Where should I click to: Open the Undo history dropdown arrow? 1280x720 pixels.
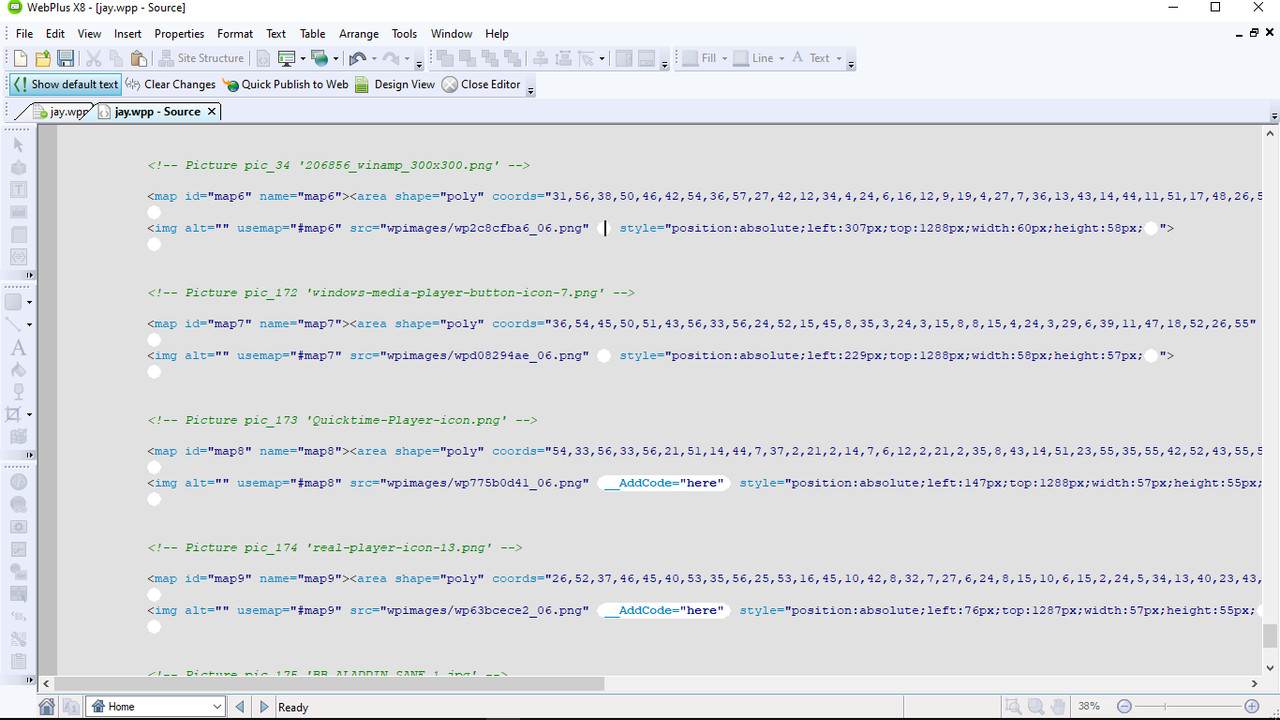373,59
